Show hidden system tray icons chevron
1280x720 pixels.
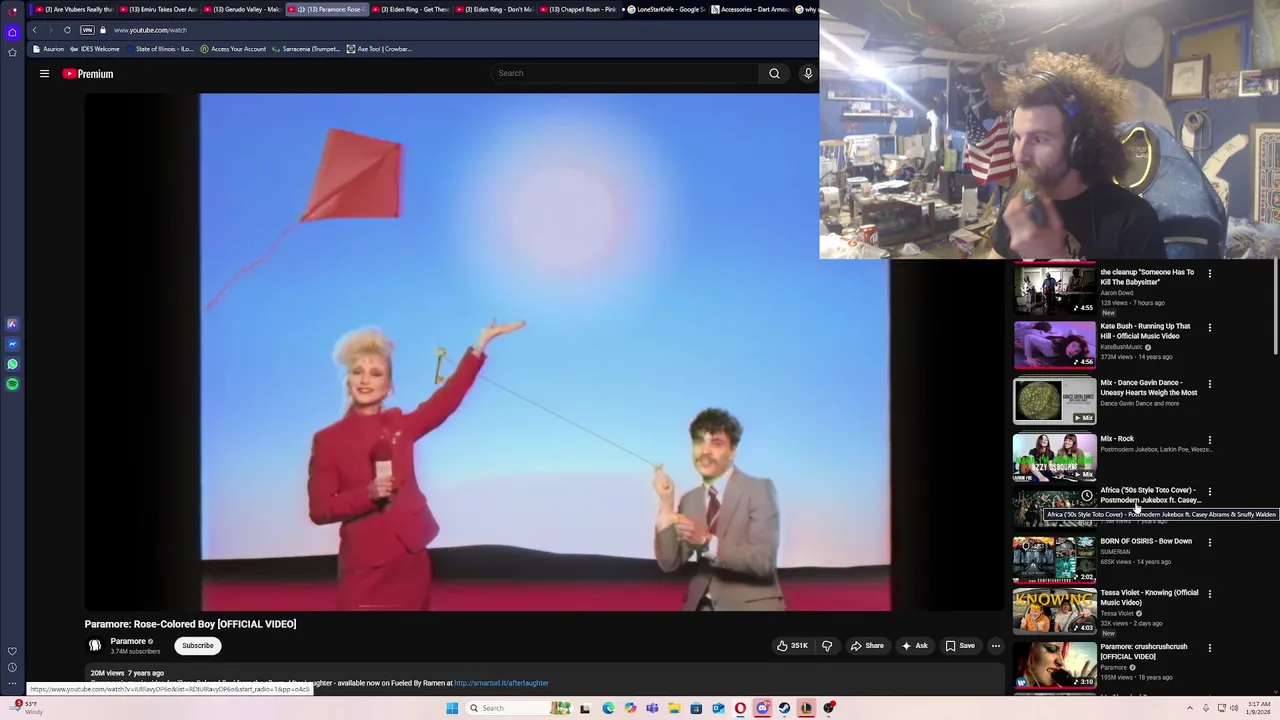(x=1192, y=708)
